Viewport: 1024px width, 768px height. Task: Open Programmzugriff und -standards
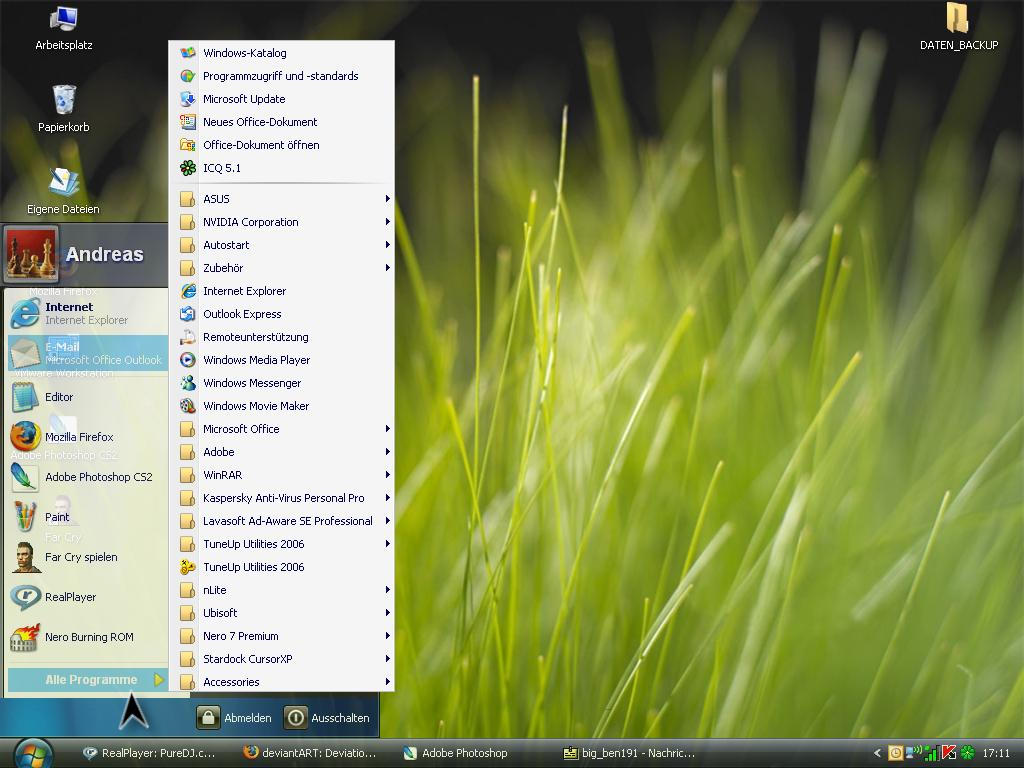point(281,76)
